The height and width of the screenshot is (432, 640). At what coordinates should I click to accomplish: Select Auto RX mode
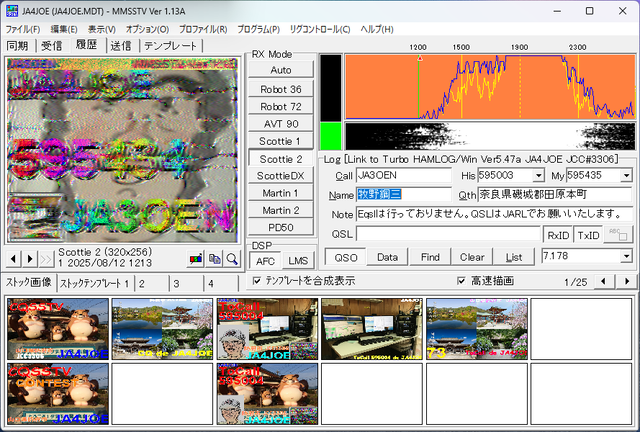(x=281, y=70)
